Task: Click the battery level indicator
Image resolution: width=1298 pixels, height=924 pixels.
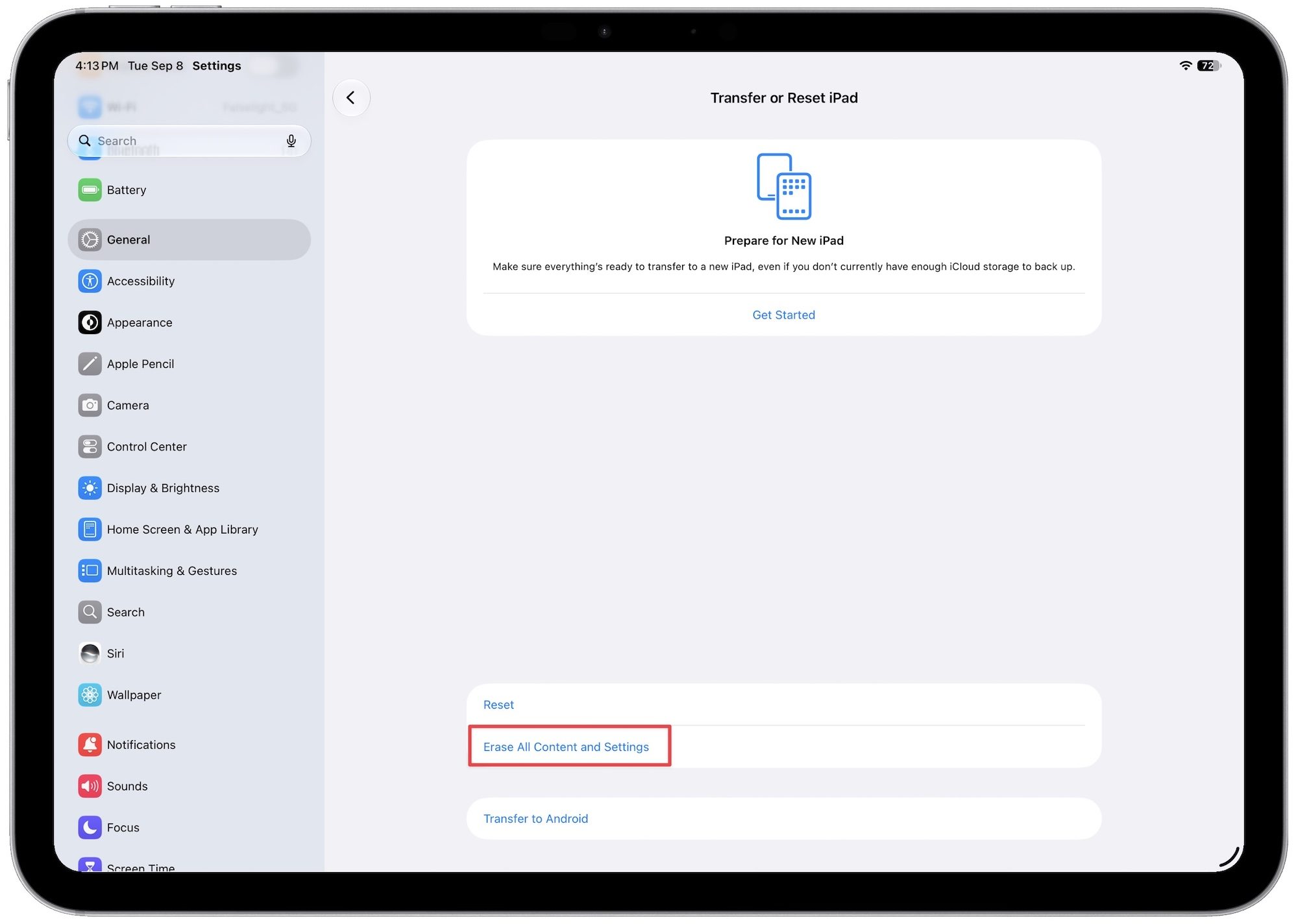Action: point(1209,66)
